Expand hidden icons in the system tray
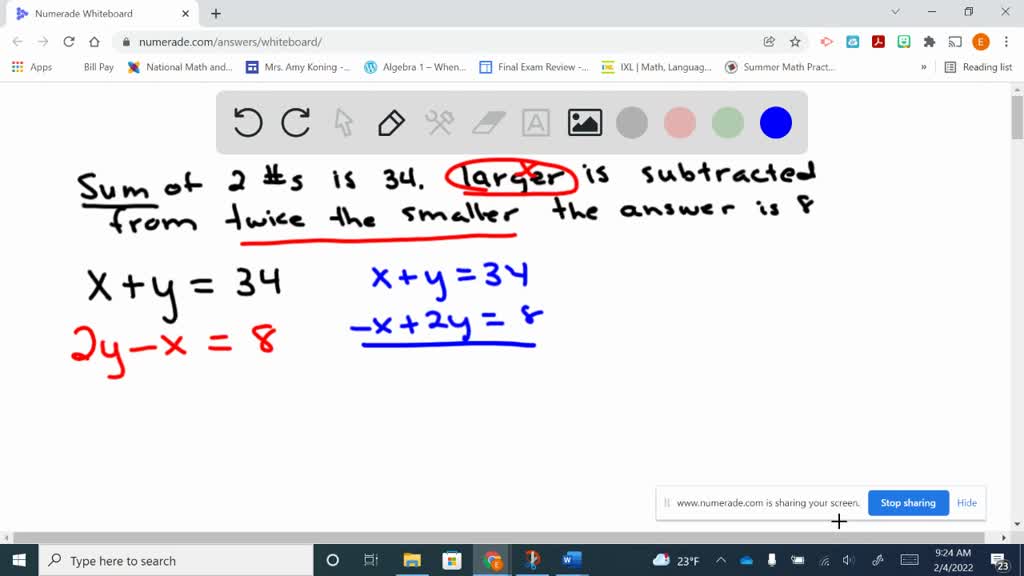The image size is (1024, 576). click(720, 560)
